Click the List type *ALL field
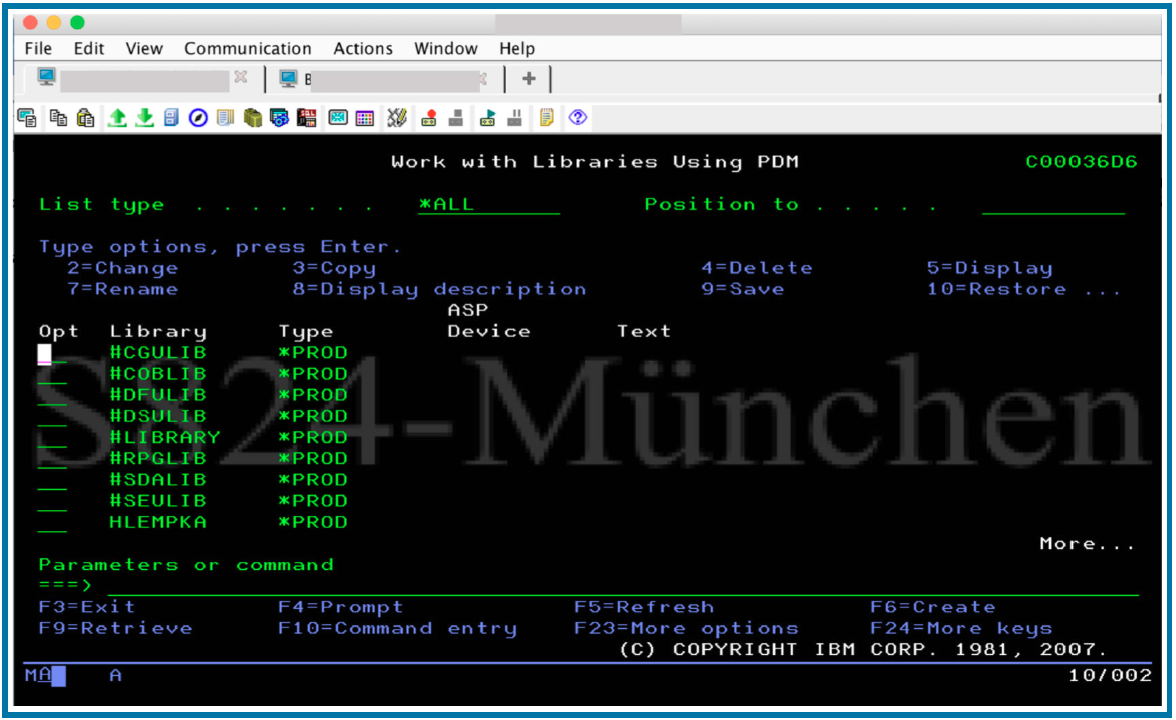1176x720 pixels. (488, 205)
